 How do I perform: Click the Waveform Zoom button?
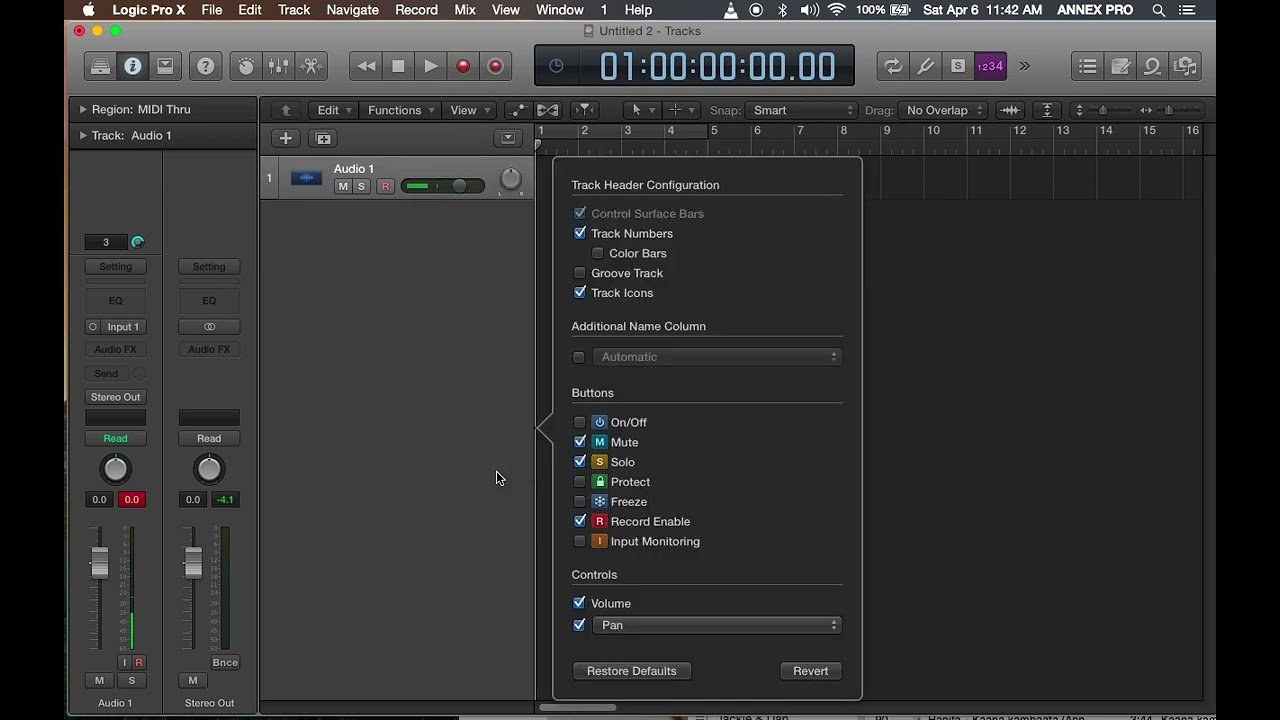point(1011,110)
